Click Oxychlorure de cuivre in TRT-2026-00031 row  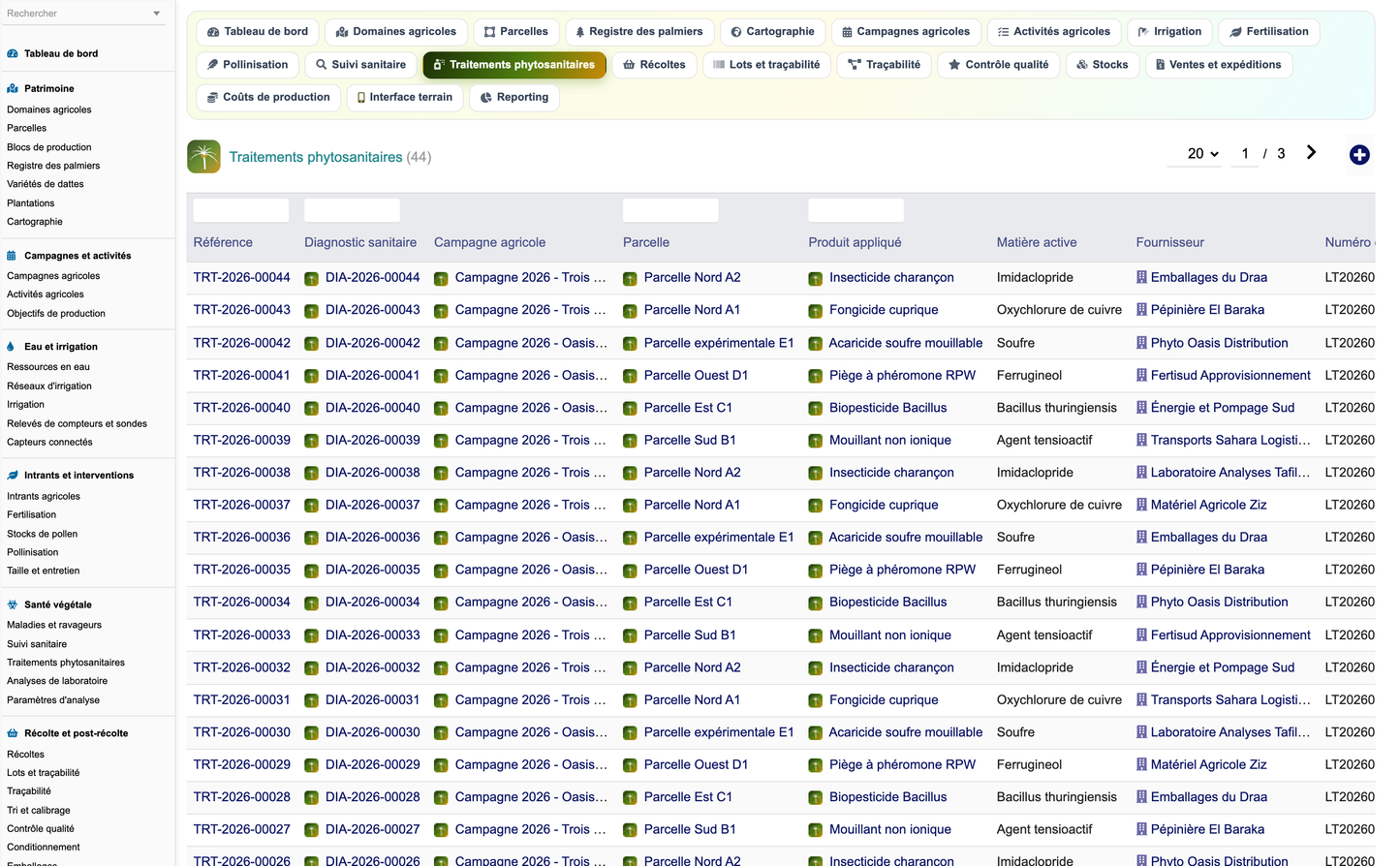(x=1059, y=700)
